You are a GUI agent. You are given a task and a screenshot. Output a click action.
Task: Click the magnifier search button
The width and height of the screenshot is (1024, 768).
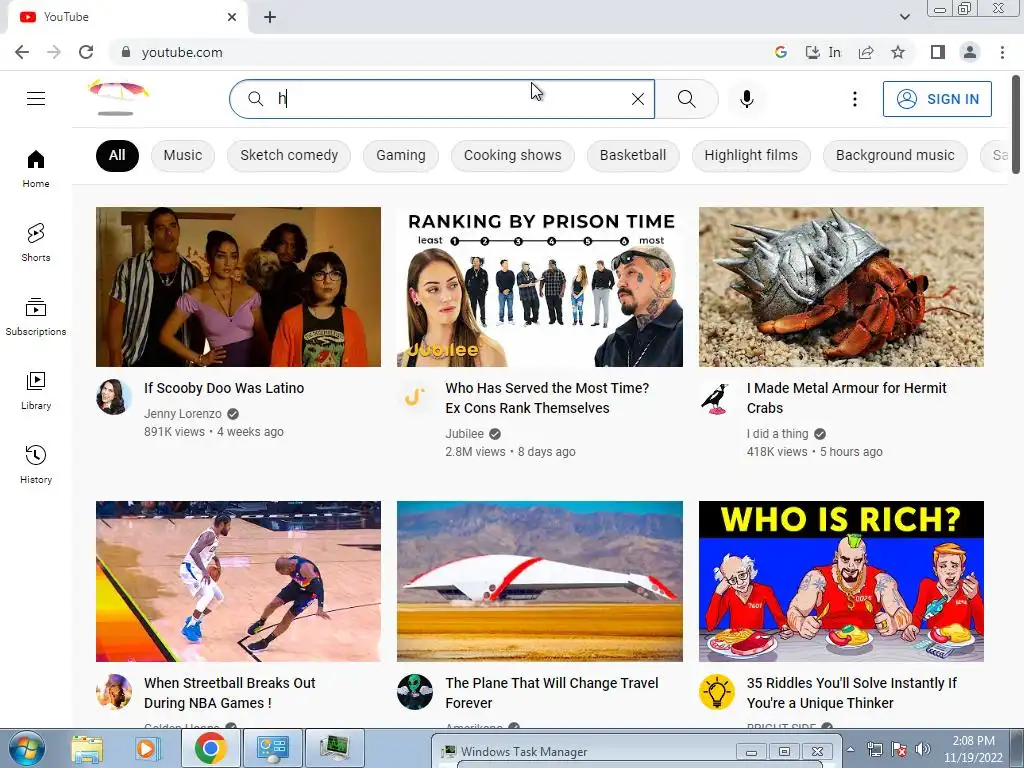pyautogui.click(x=686, y=99)
